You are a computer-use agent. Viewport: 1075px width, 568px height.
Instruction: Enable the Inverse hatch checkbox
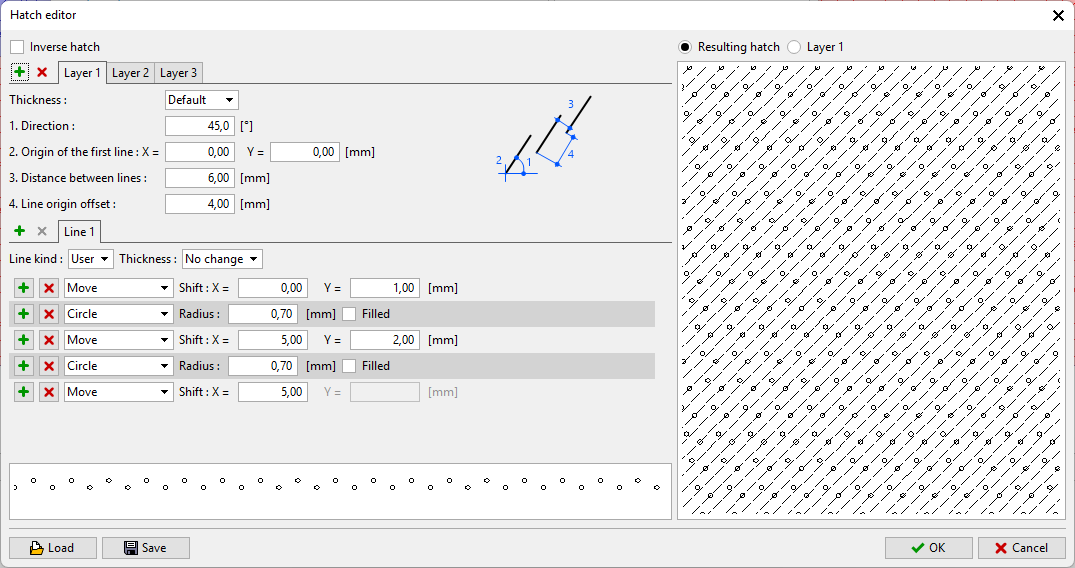tap(17, 47)
